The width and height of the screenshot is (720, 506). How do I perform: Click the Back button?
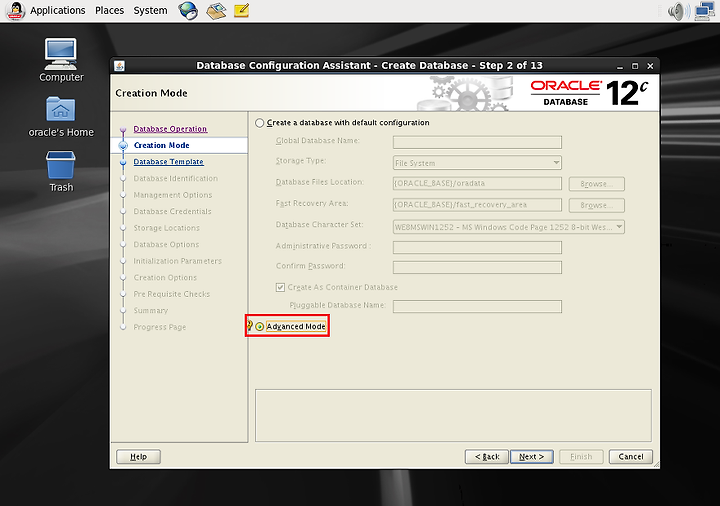(486, 456)
